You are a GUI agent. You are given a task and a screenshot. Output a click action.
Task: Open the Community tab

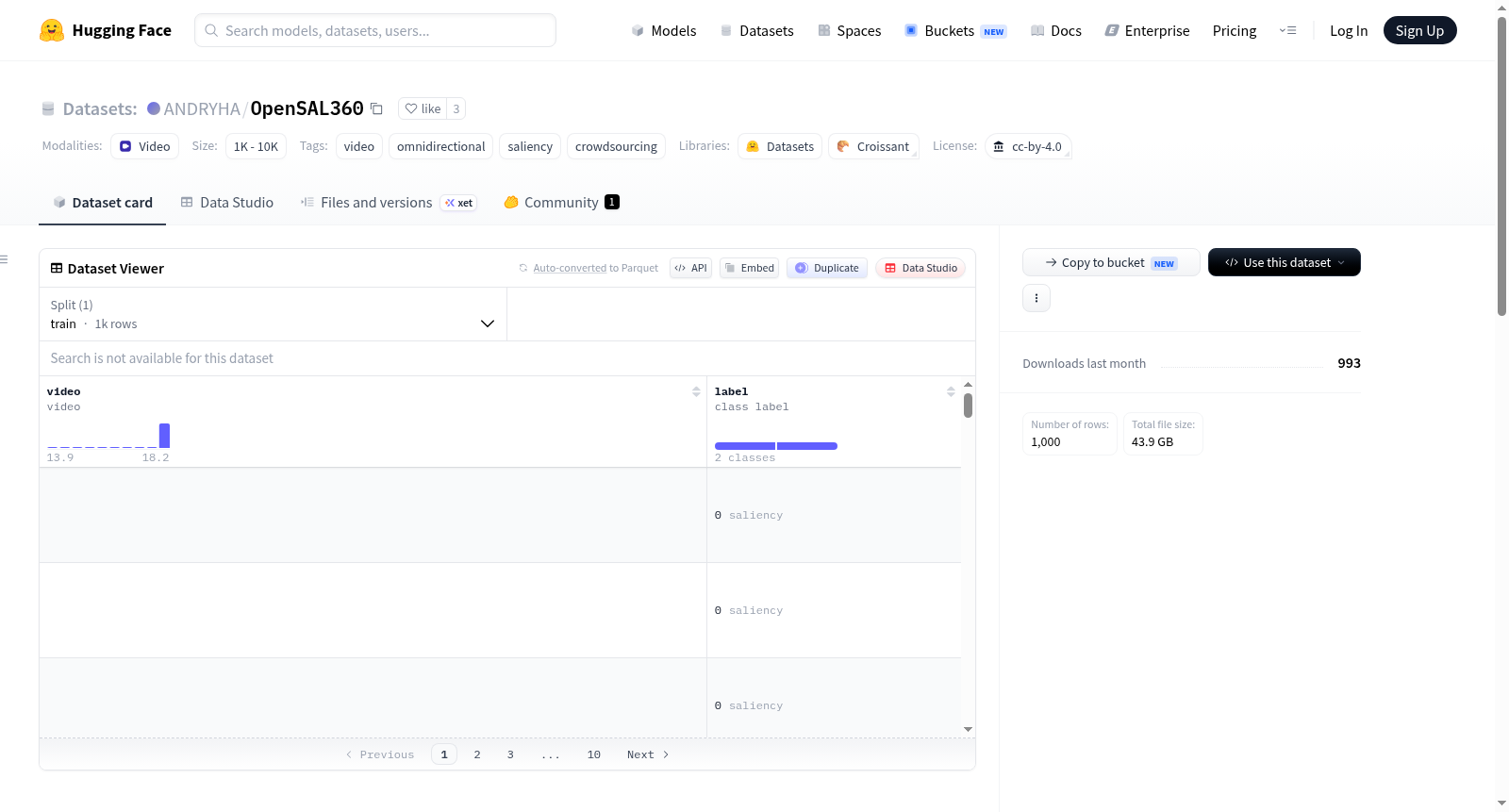[561, 203]
